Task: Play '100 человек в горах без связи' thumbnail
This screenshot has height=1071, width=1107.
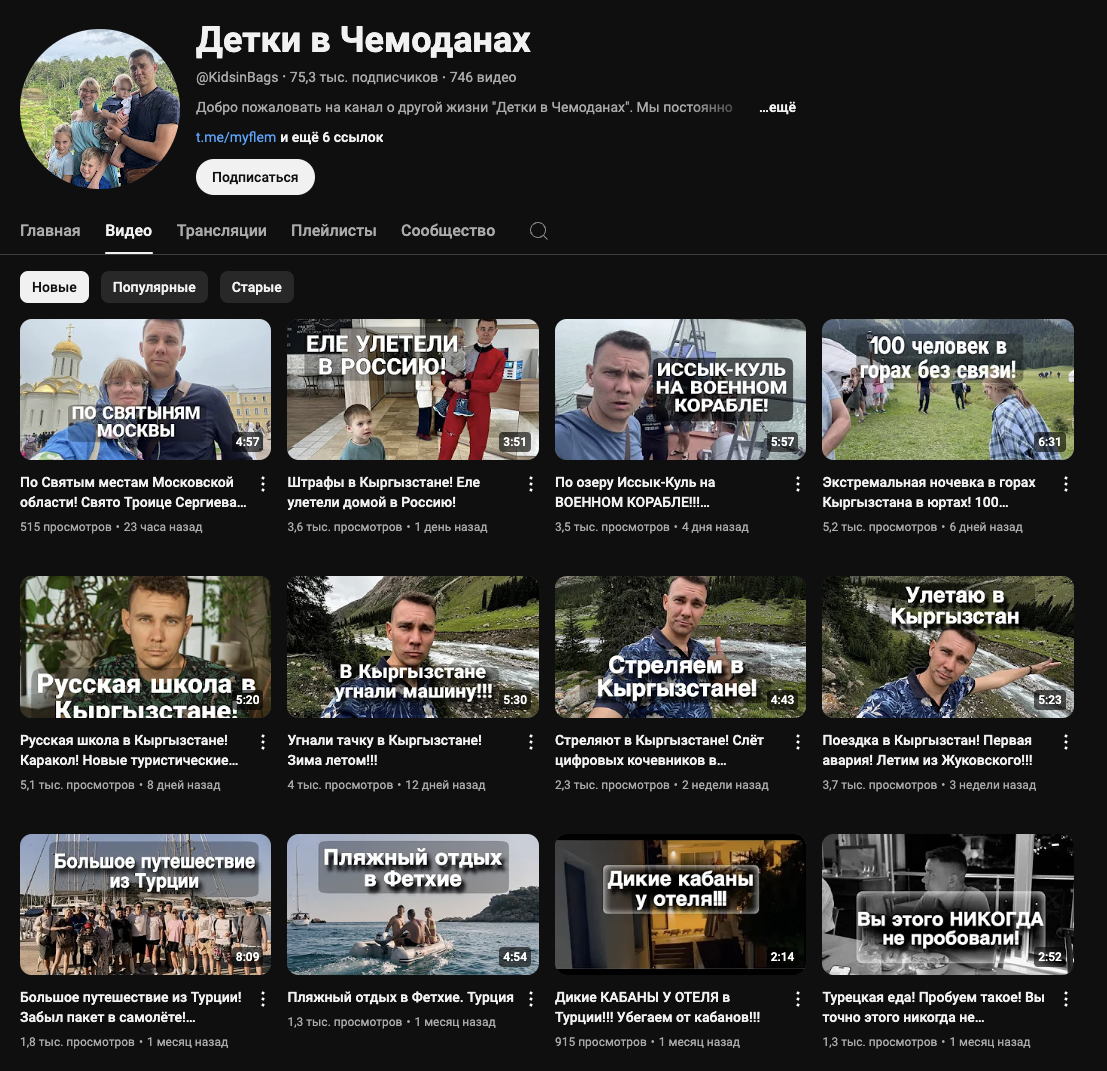Action: click(x=948, y=390)
